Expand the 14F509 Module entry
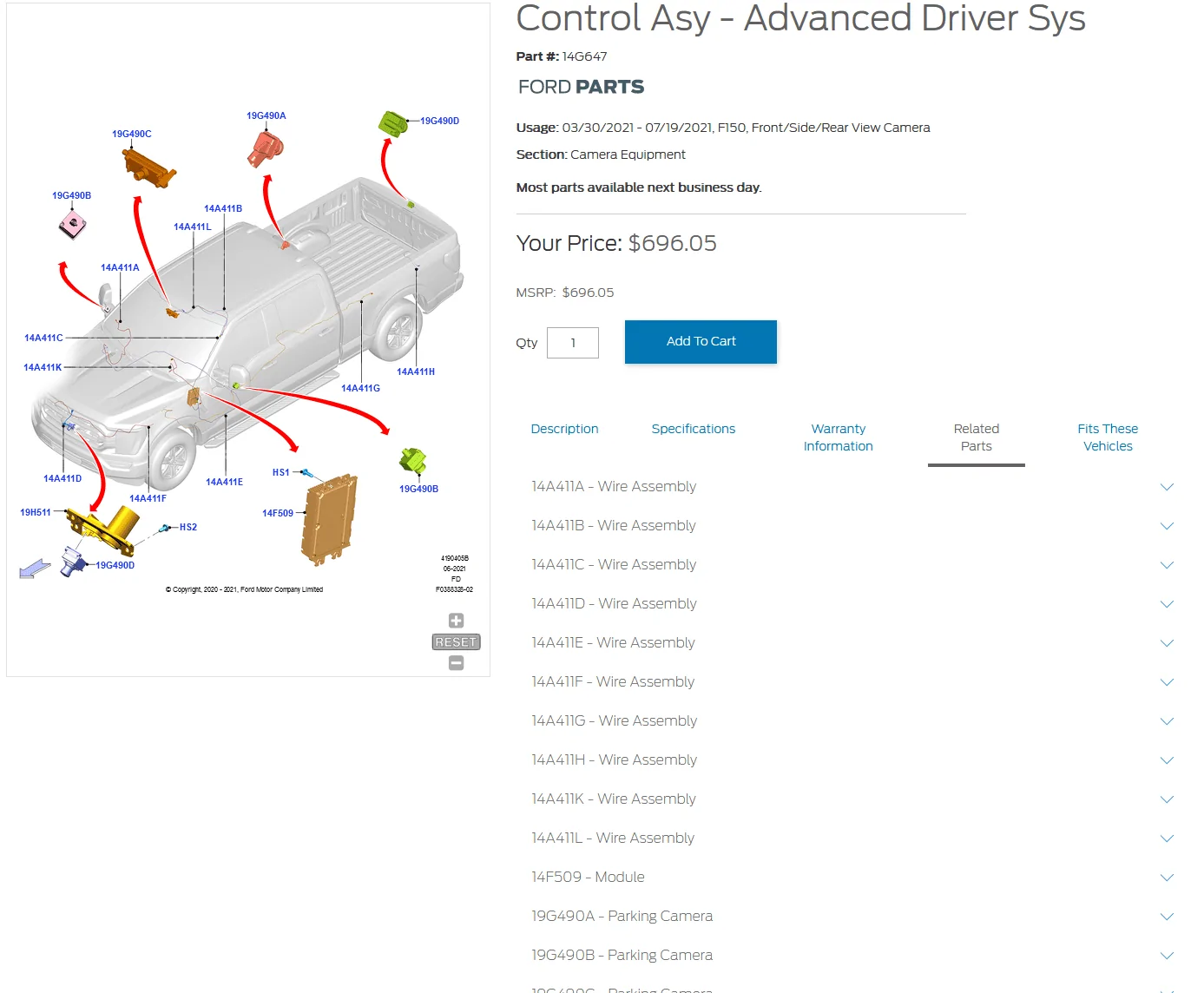1204x993 pixels. point(1167,878)
